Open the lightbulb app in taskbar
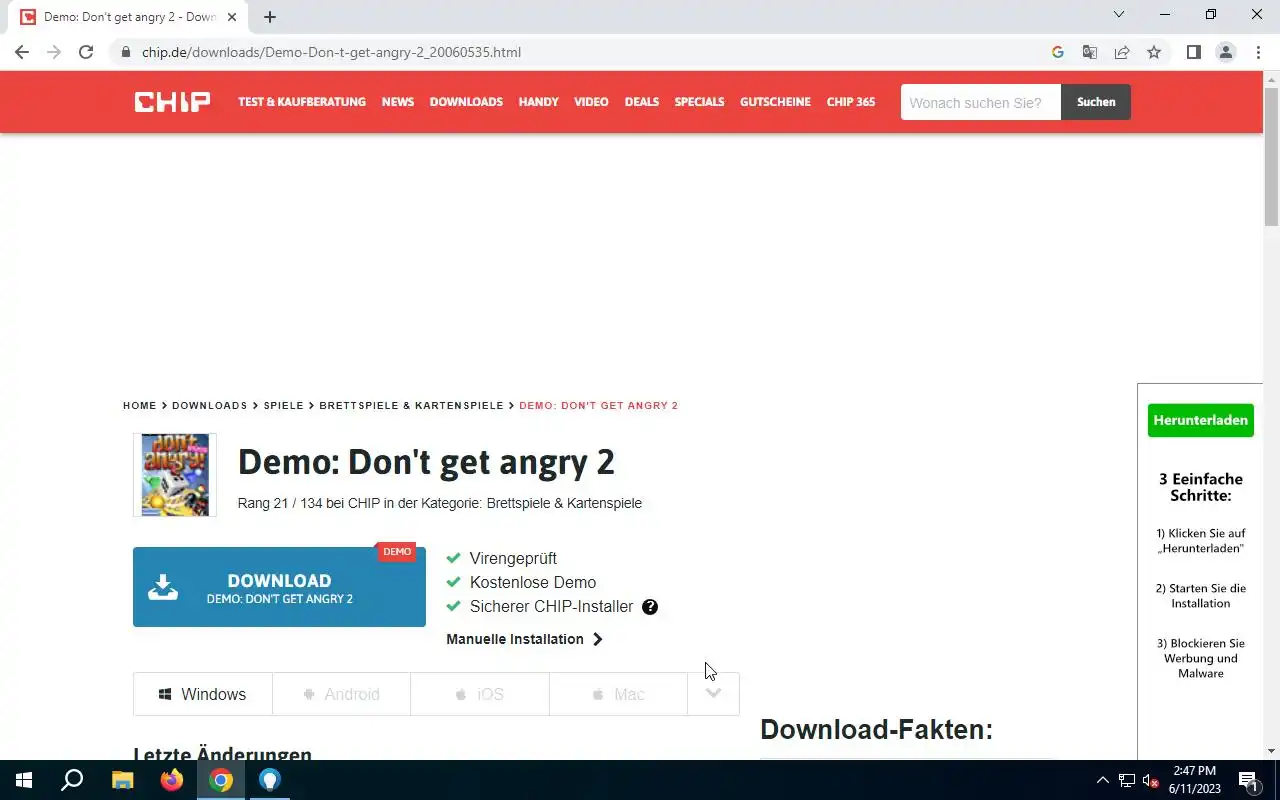Image resolution: width=1280 pixels, height=800 pixels. coord(270,780)
